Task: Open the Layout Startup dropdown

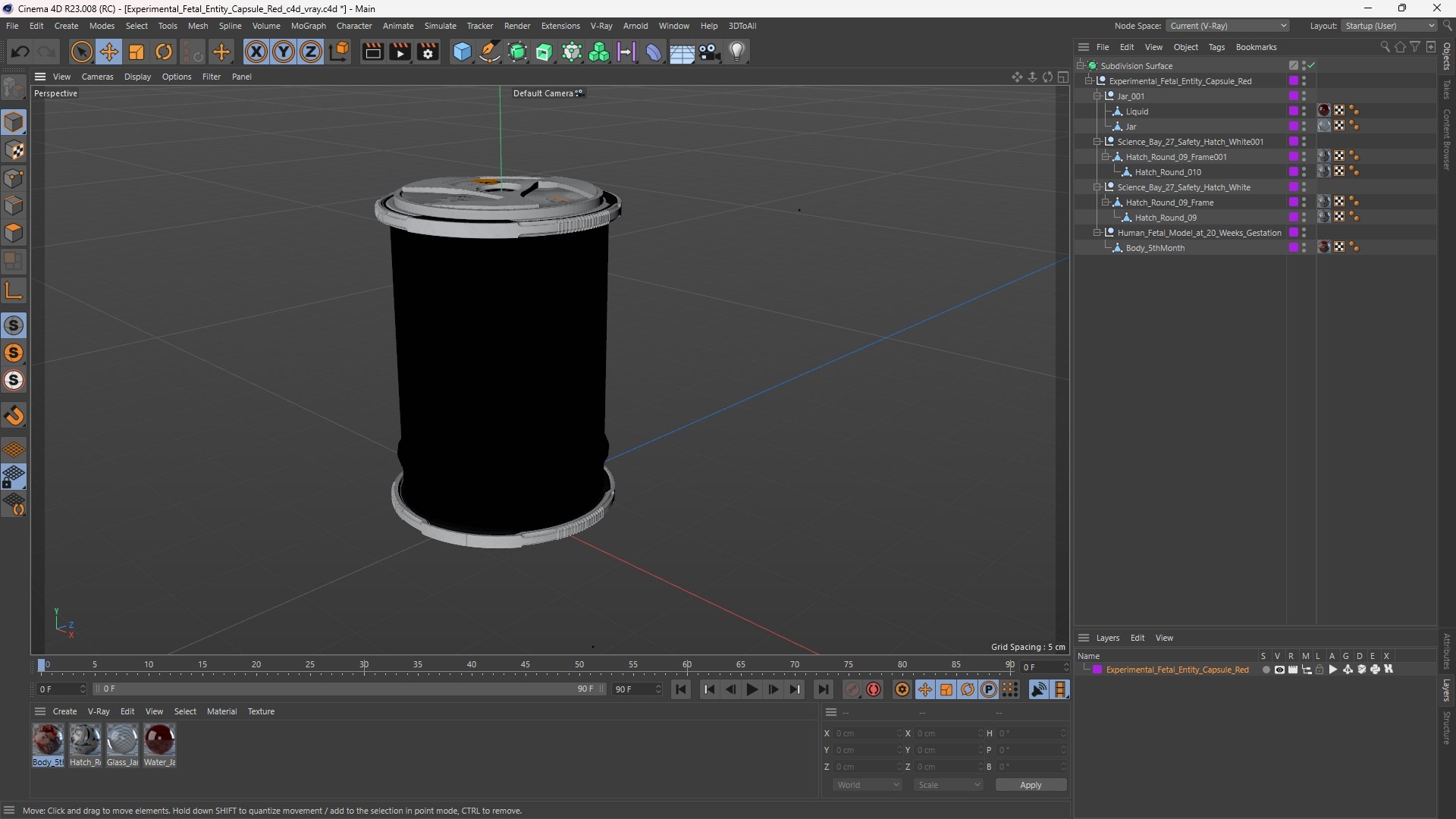Action: [x=1389, y=26]
